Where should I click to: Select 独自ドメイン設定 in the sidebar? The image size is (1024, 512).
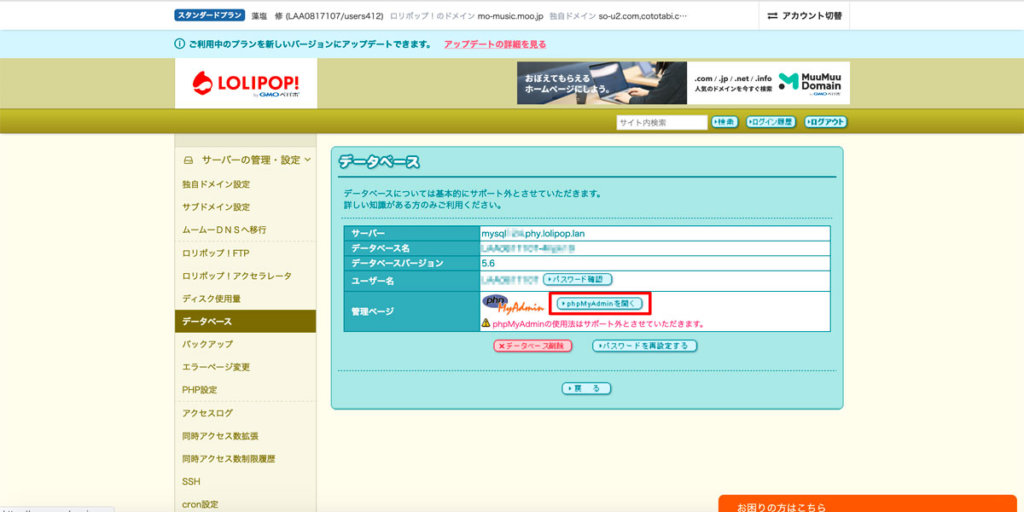(x=216, y=184)
